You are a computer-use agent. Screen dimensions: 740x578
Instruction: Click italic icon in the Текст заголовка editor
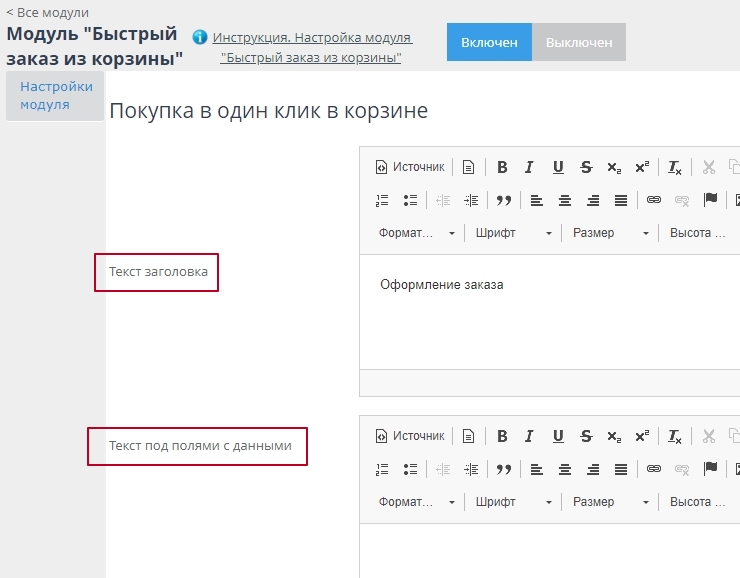pos(530,168)
